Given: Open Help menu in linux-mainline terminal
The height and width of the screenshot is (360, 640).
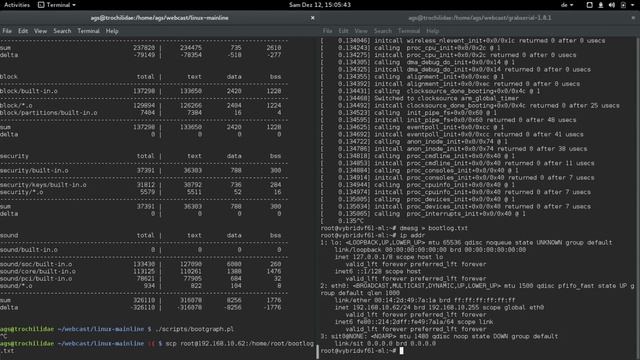Looking at the screenshot, I should [x=112, y=31].
